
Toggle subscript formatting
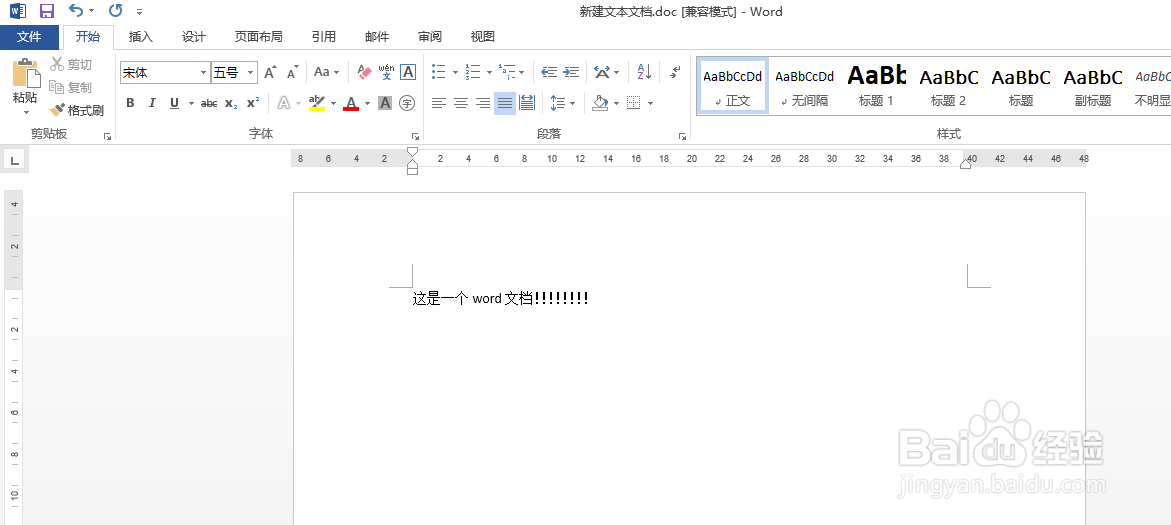pyautogui.click(x=231, y=103)
